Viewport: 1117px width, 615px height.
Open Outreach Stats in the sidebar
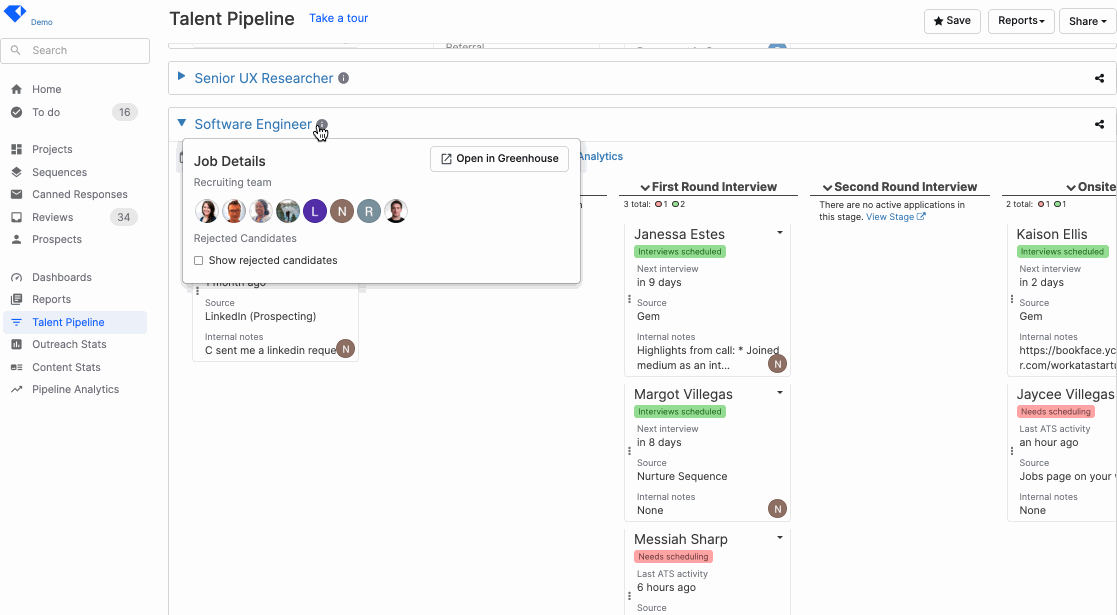click(14, 344)
